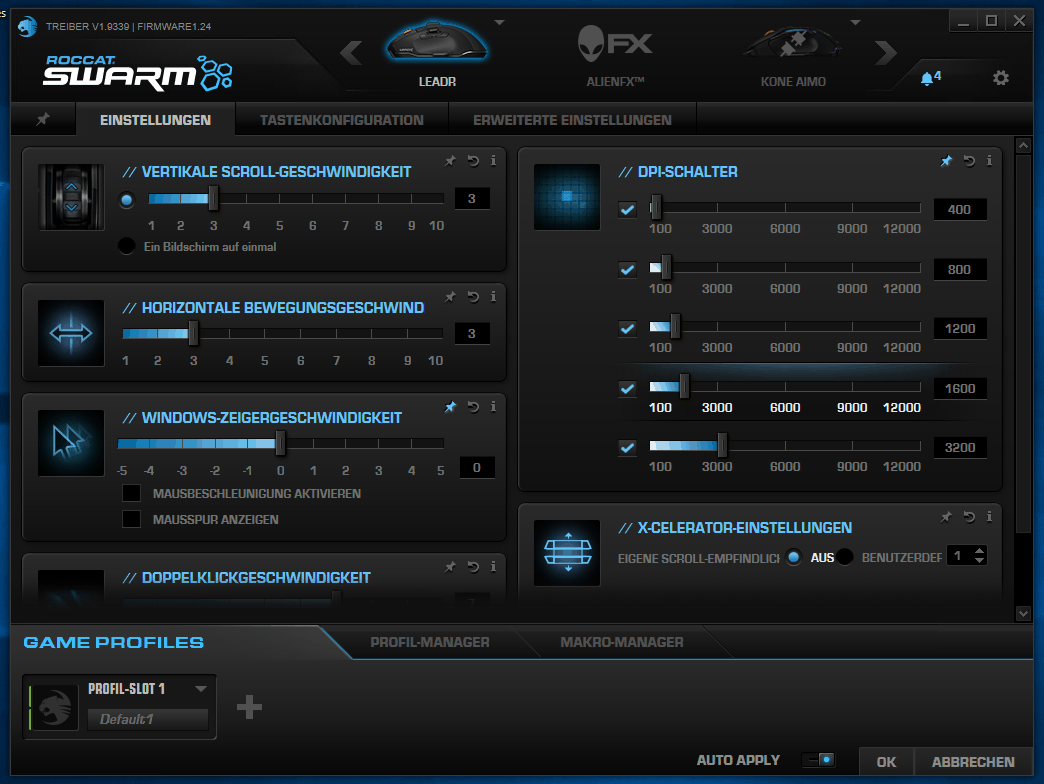Unpin the Windows pointer speed panel
This screenshot has height=784, width=1044.
click(451, 406)
